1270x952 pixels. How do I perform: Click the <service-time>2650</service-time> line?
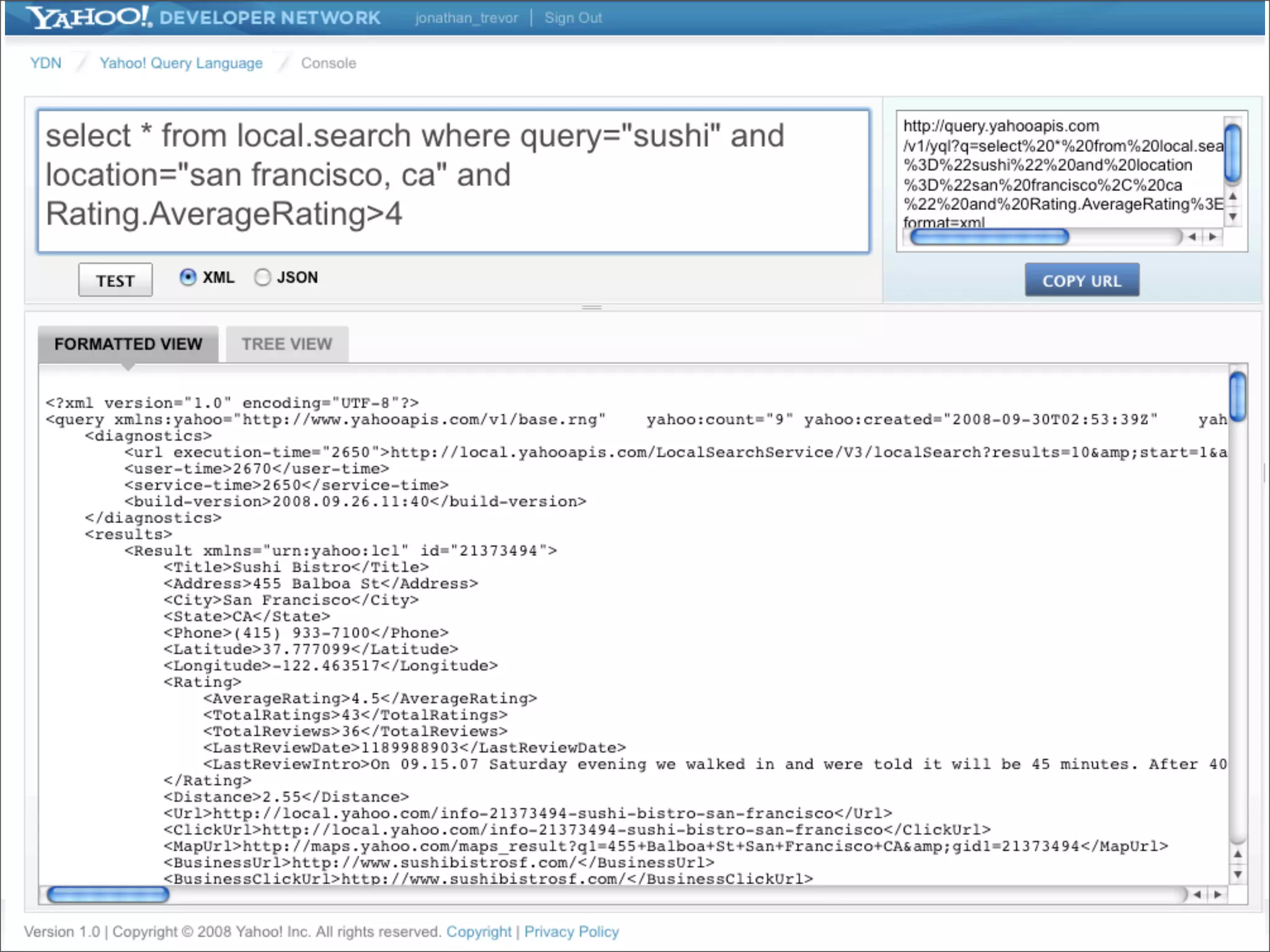point(286,485)
